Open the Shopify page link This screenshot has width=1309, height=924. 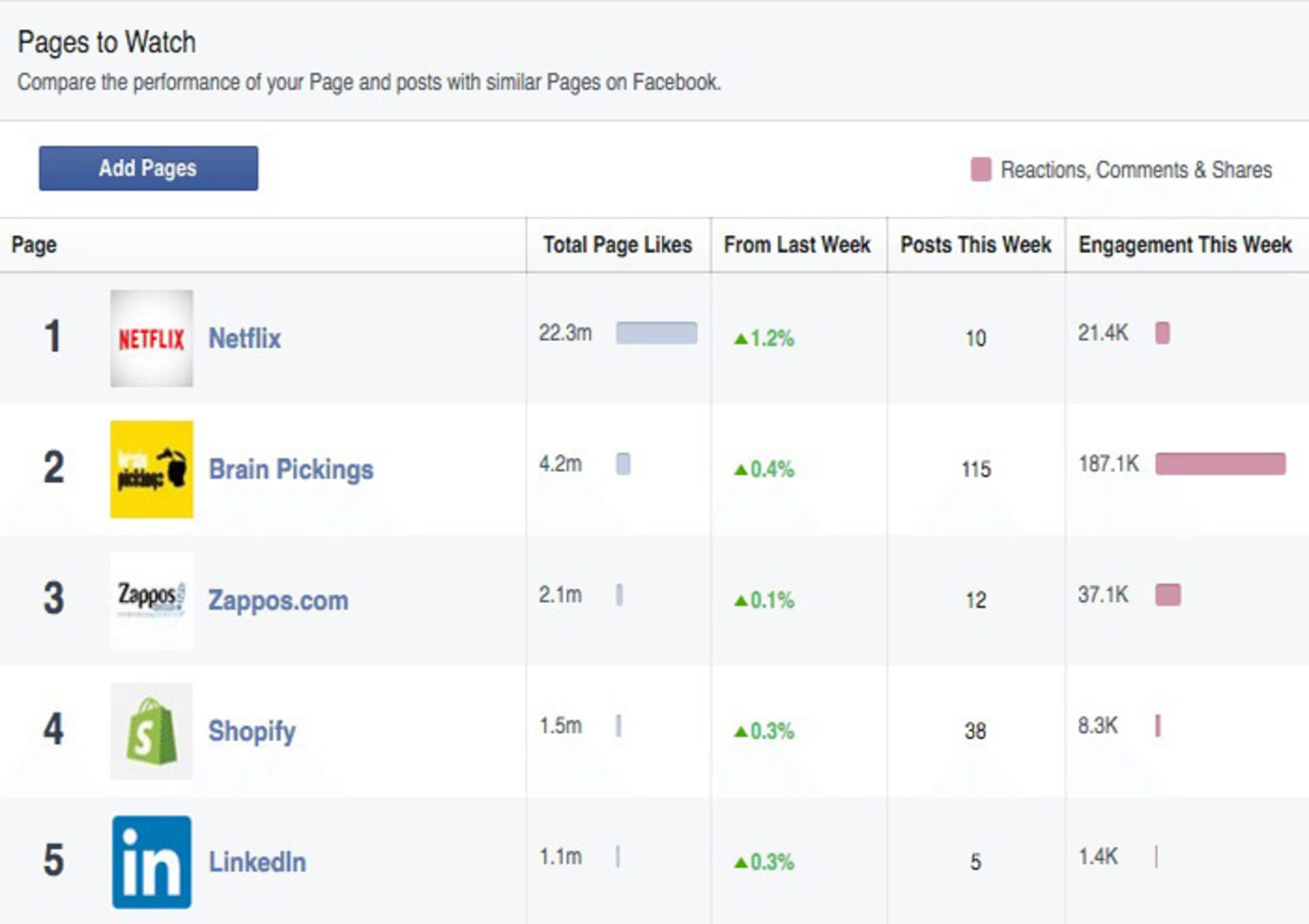(x=252, y=732)
